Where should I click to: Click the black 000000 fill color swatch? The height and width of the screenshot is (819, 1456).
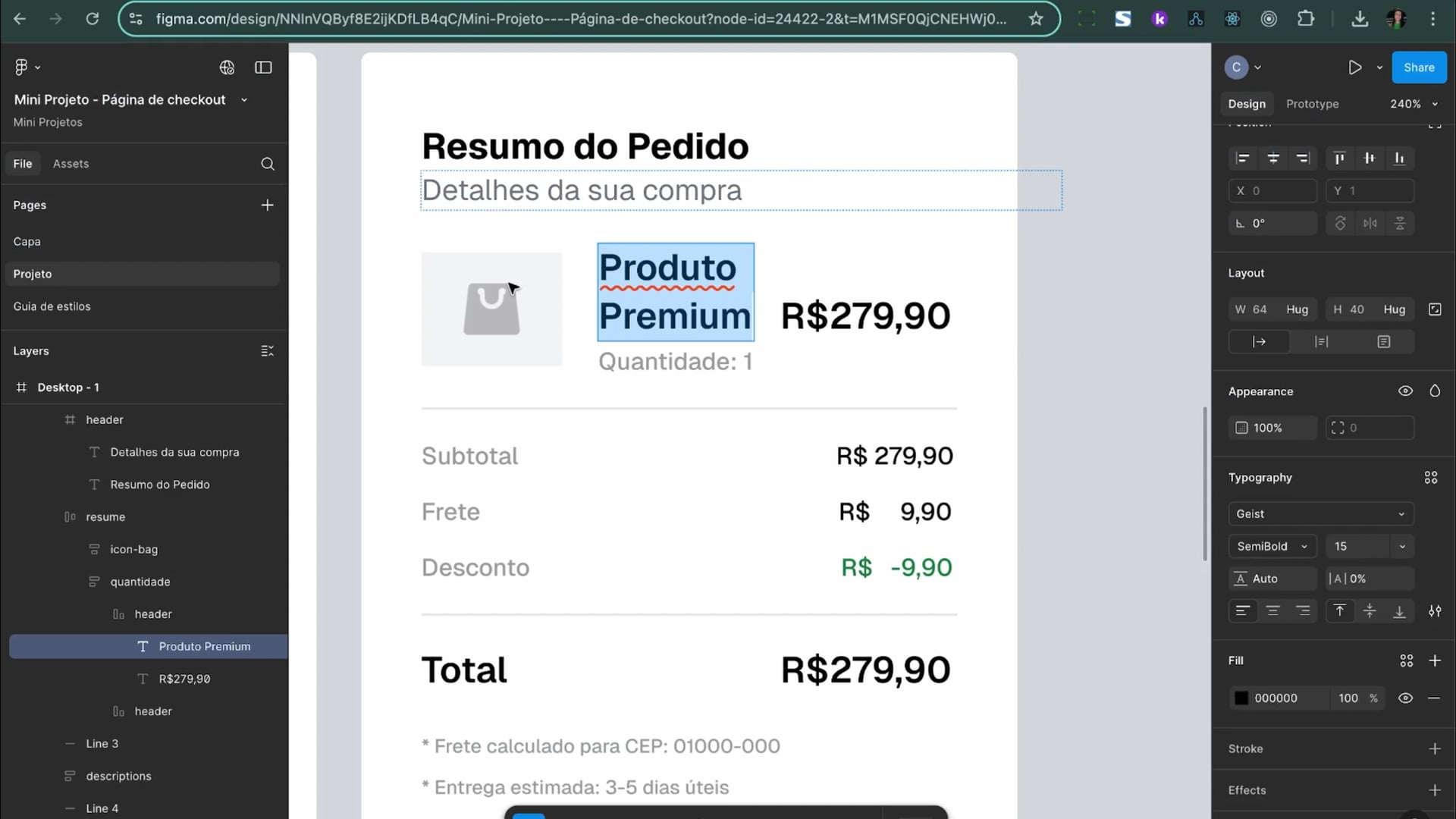coord(1241,698)
